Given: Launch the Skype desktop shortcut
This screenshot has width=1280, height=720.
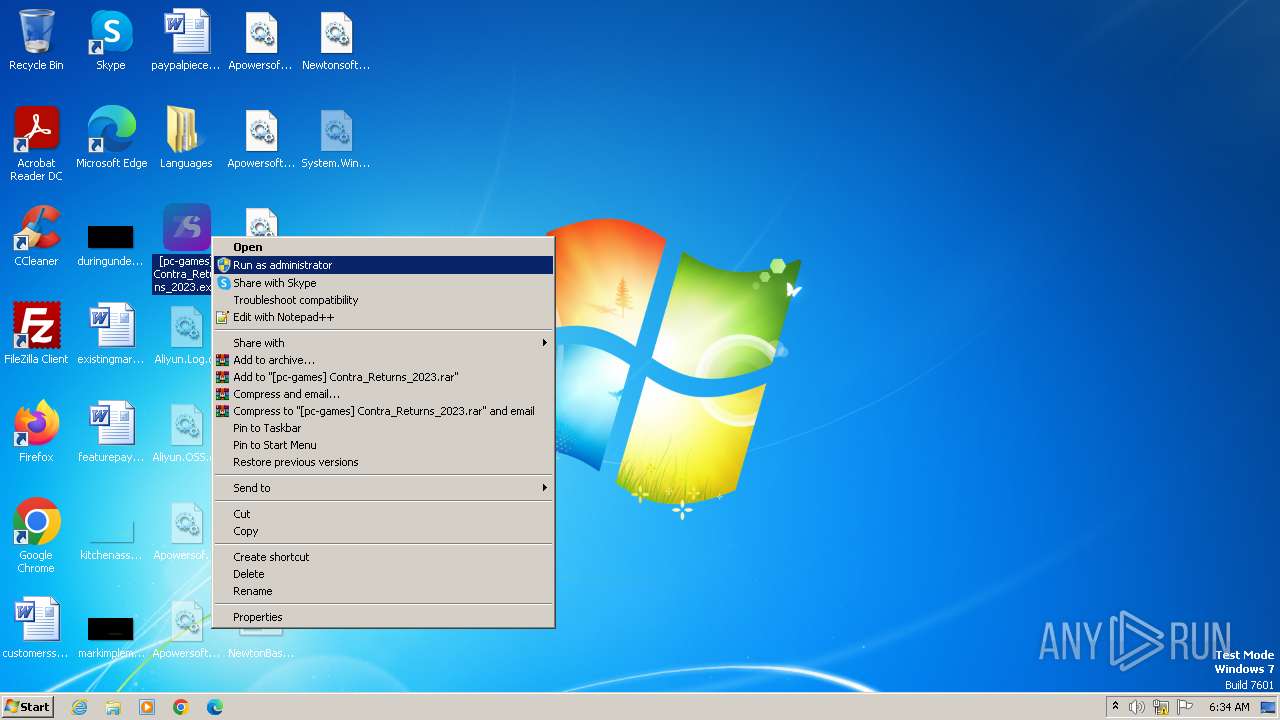Looking at the screenshot, I should [111, 40].
